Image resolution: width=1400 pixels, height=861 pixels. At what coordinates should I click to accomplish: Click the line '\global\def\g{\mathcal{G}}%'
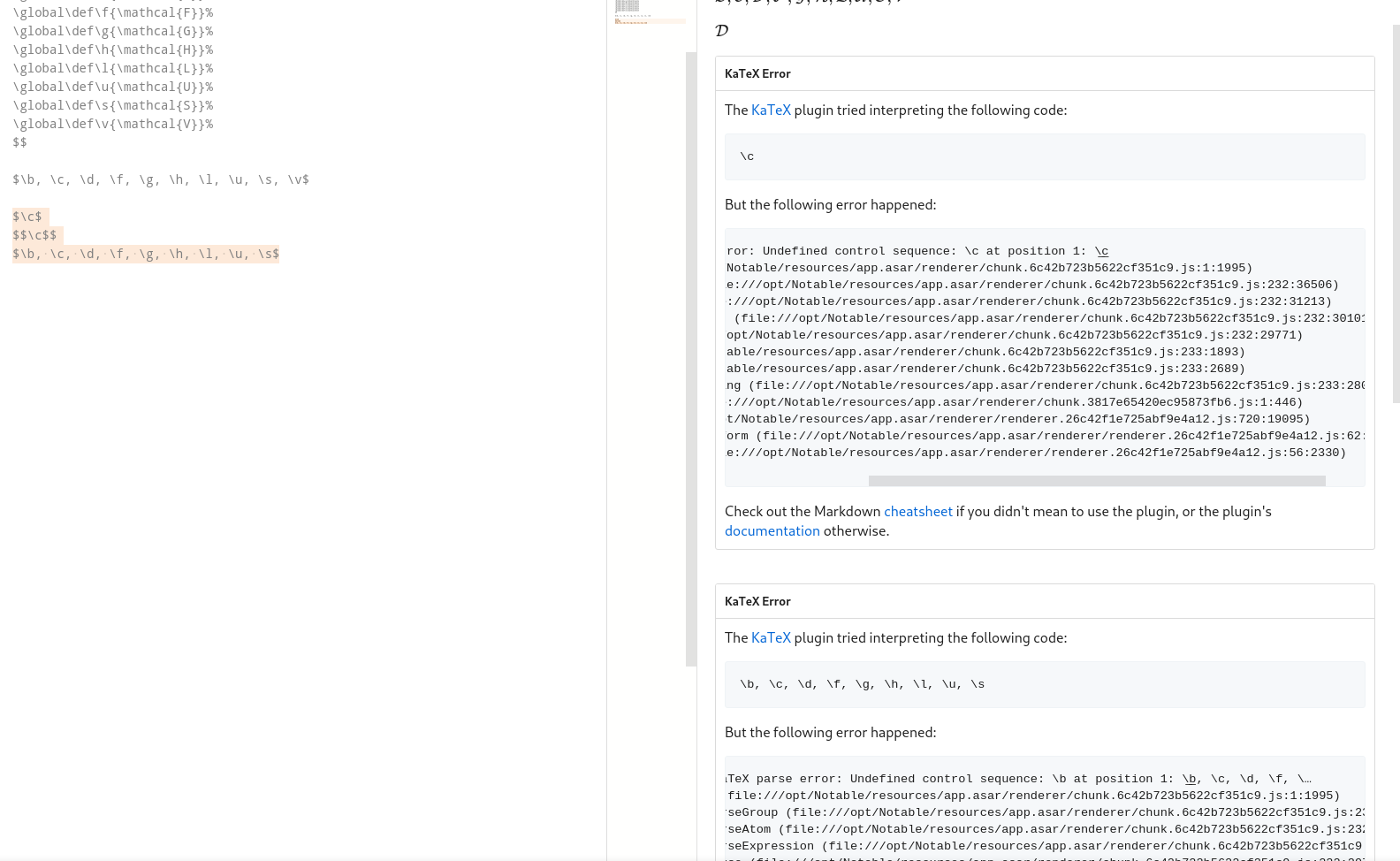(113, 31)
